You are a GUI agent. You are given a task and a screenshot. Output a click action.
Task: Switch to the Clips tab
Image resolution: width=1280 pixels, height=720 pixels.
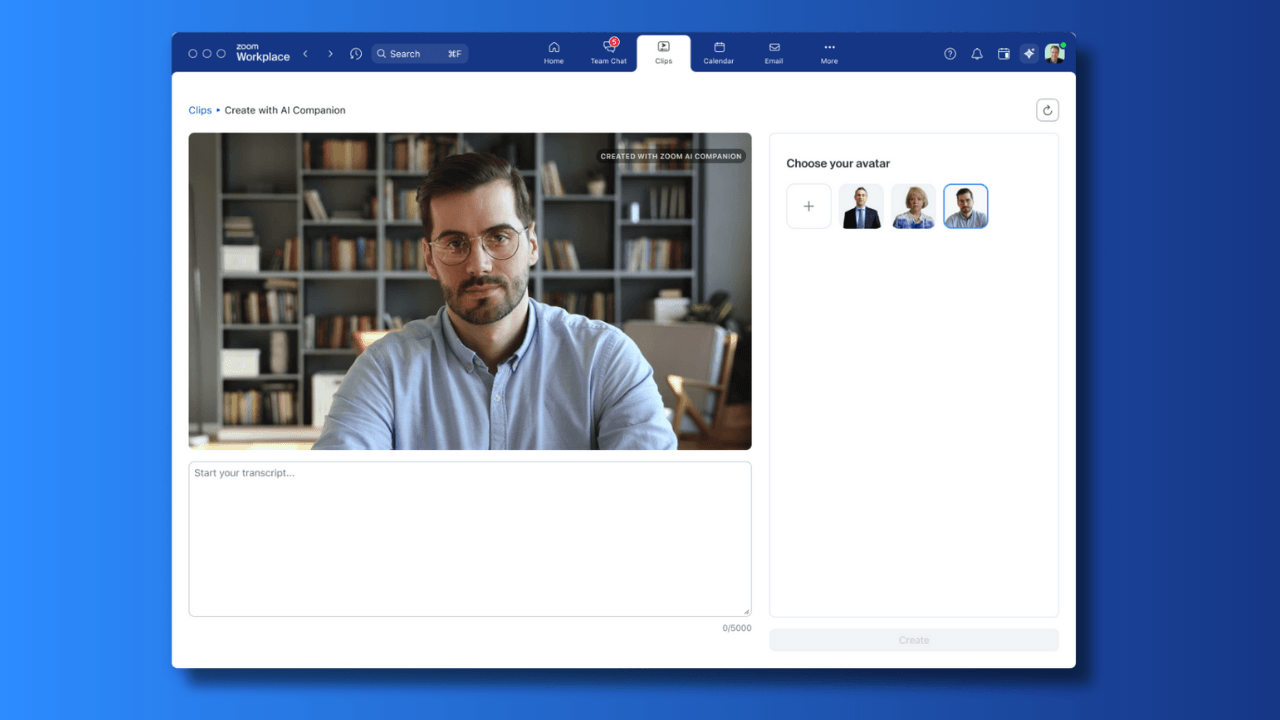click(663, 52)
